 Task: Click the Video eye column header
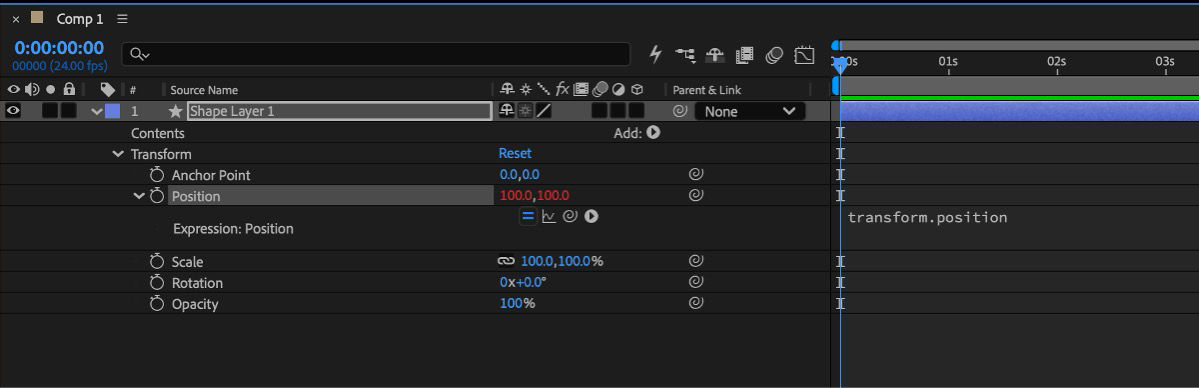(13, 90)
